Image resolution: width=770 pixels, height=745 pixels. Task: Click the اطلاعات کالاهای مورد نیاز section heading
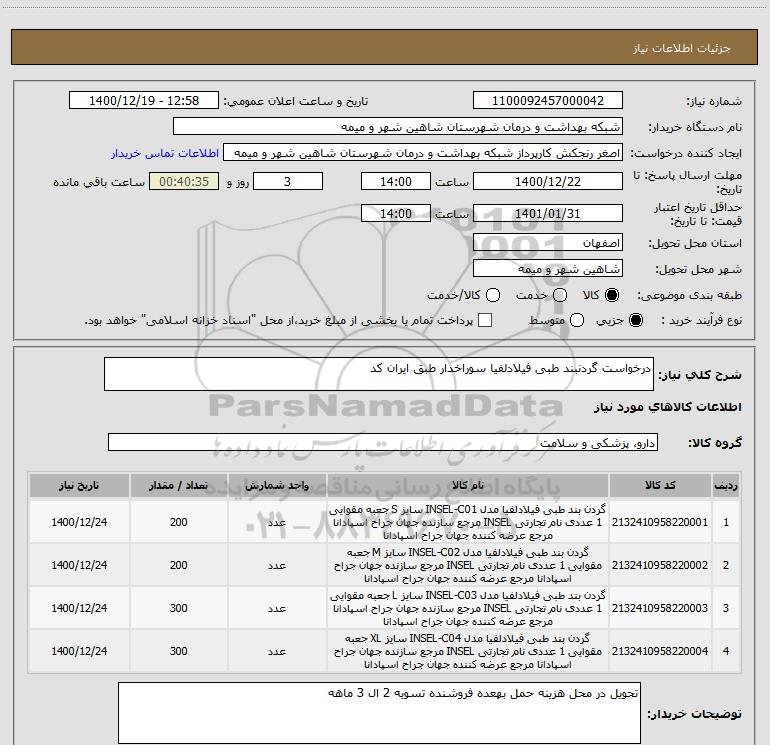tap(668, 407)
